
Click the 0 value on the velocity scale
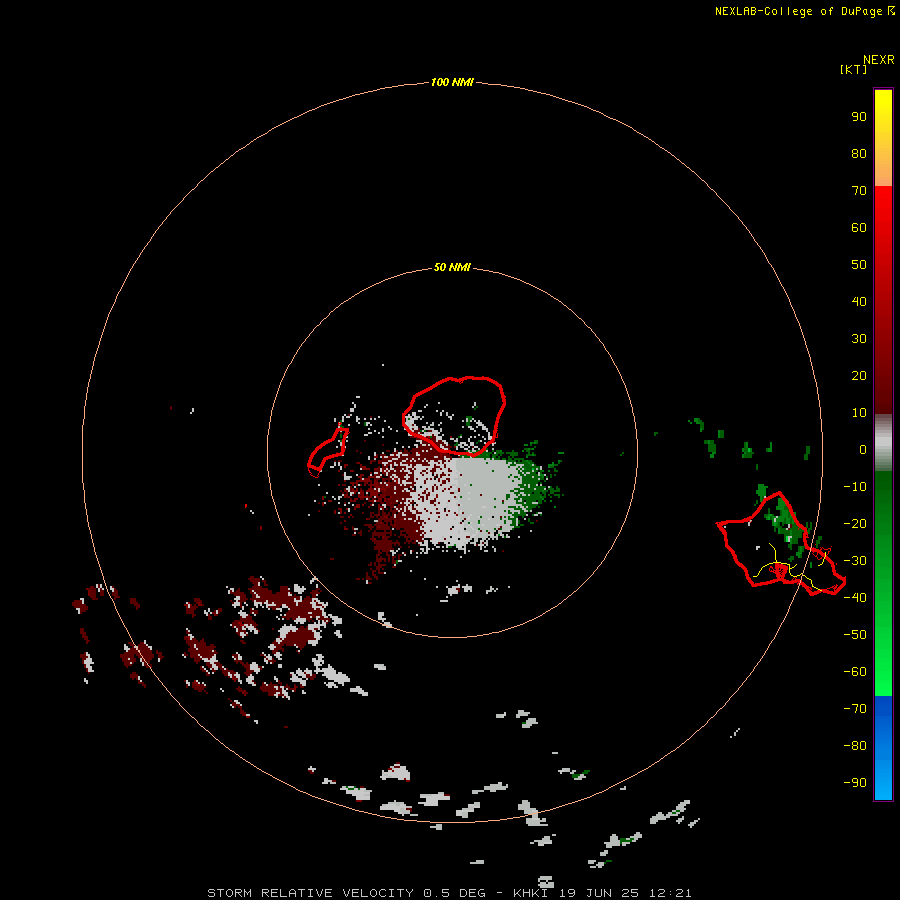pos(863,450)
